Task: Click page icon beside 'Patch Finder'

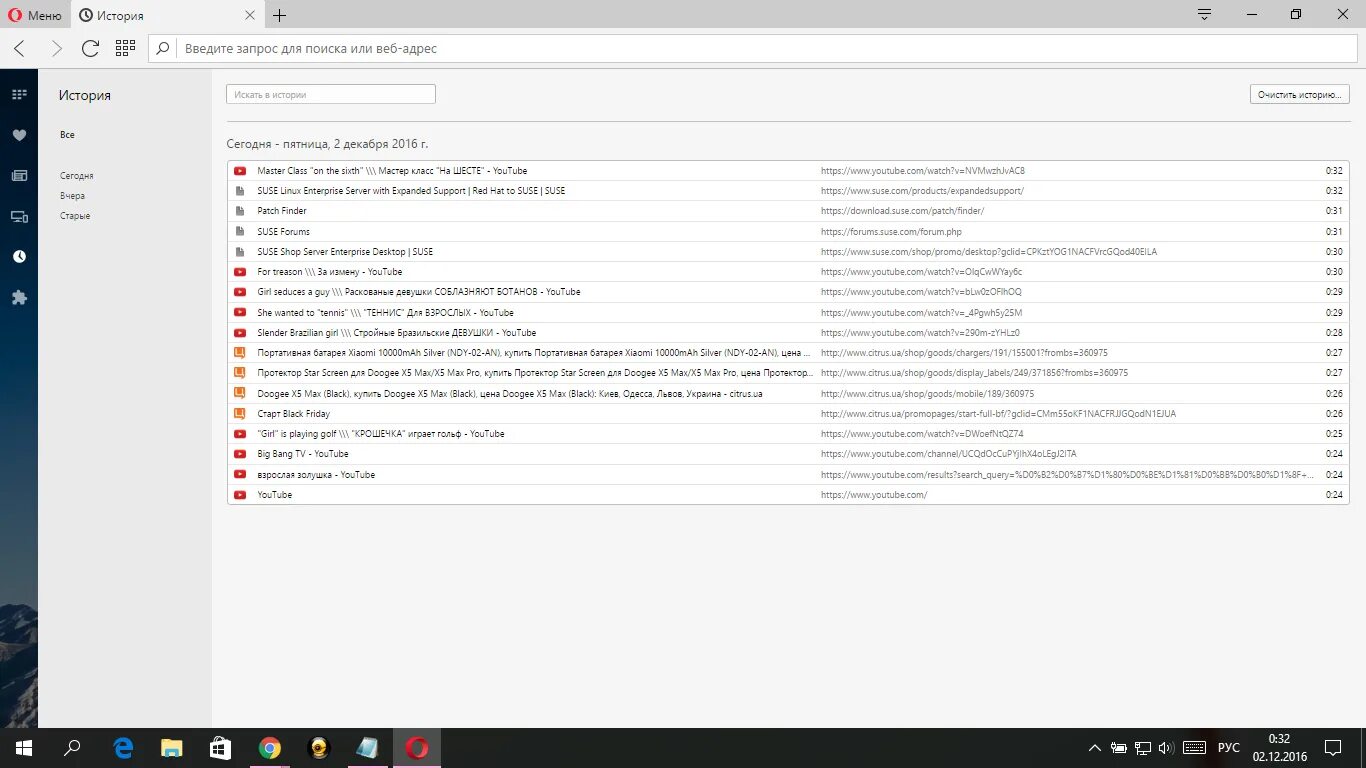Action: point(240,211)
